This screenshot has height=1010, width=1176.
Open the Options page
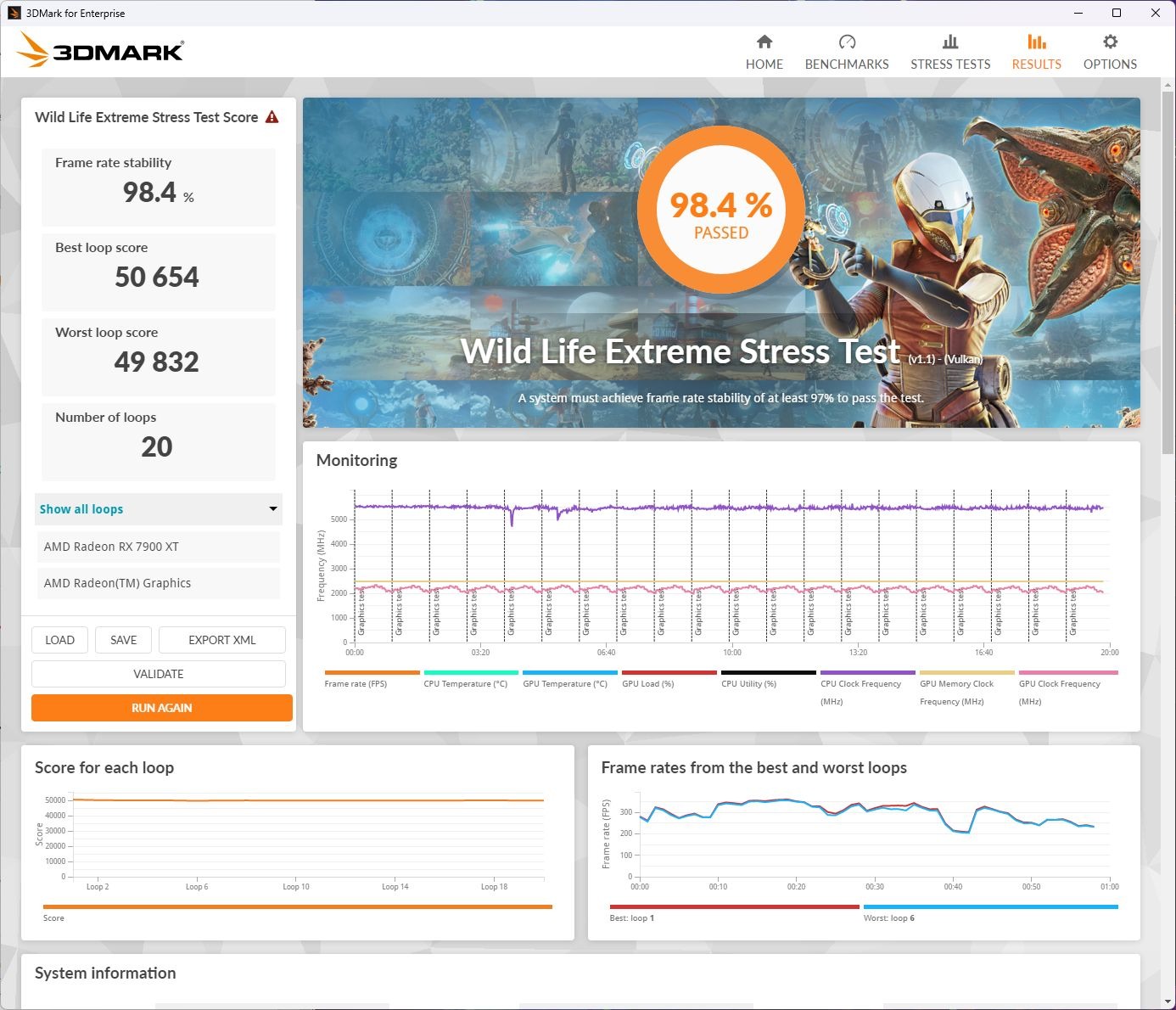1110,53
